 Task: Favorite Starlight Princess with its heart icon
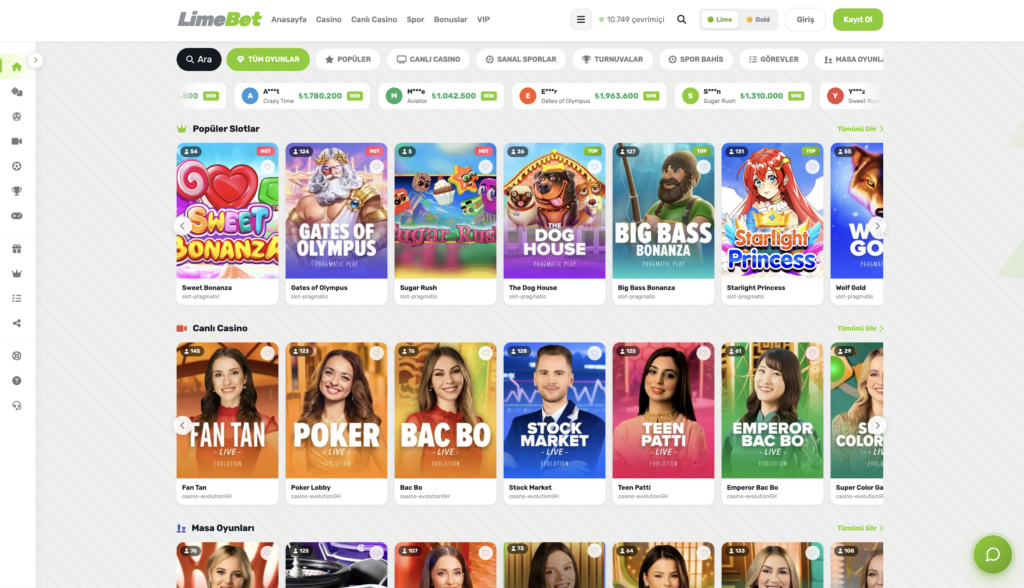[812, 167]
